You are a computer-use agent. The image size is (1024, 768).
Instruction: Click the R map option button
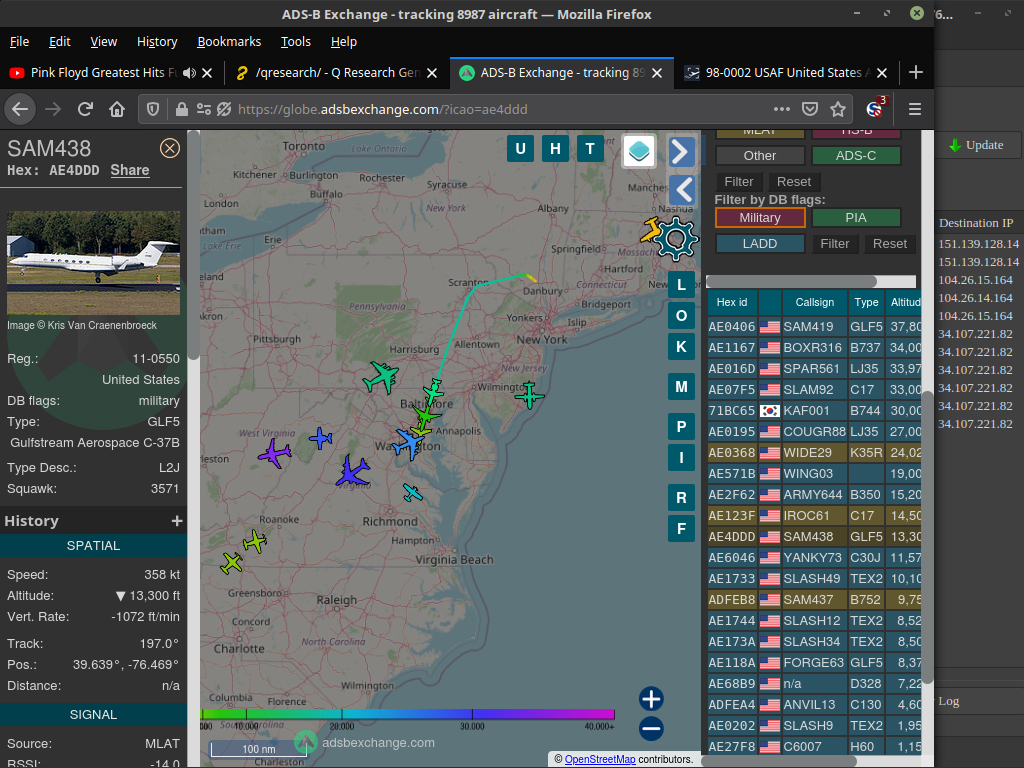click(681, 498)
